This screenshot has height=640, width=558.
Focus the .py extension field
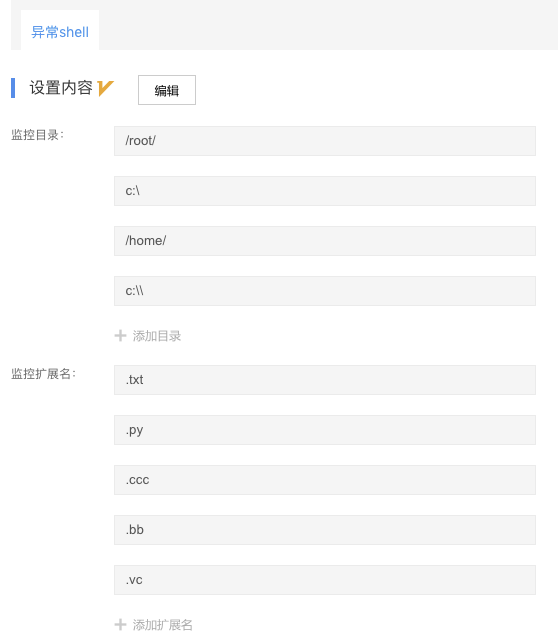coord(325,430)
